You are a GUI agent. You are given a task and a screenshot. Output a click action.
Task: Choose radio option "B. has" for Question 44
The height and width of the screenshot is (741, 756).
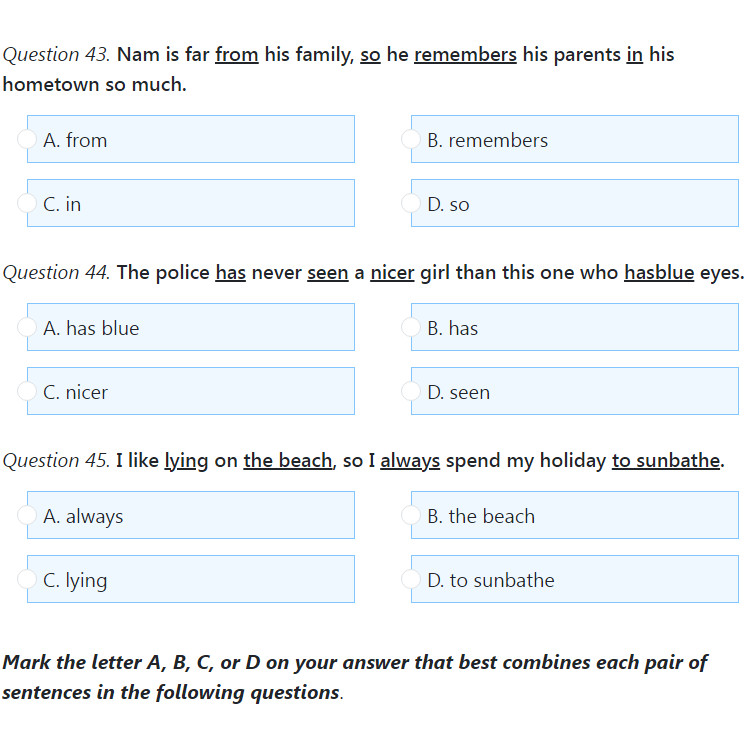(x=410, y=328)
